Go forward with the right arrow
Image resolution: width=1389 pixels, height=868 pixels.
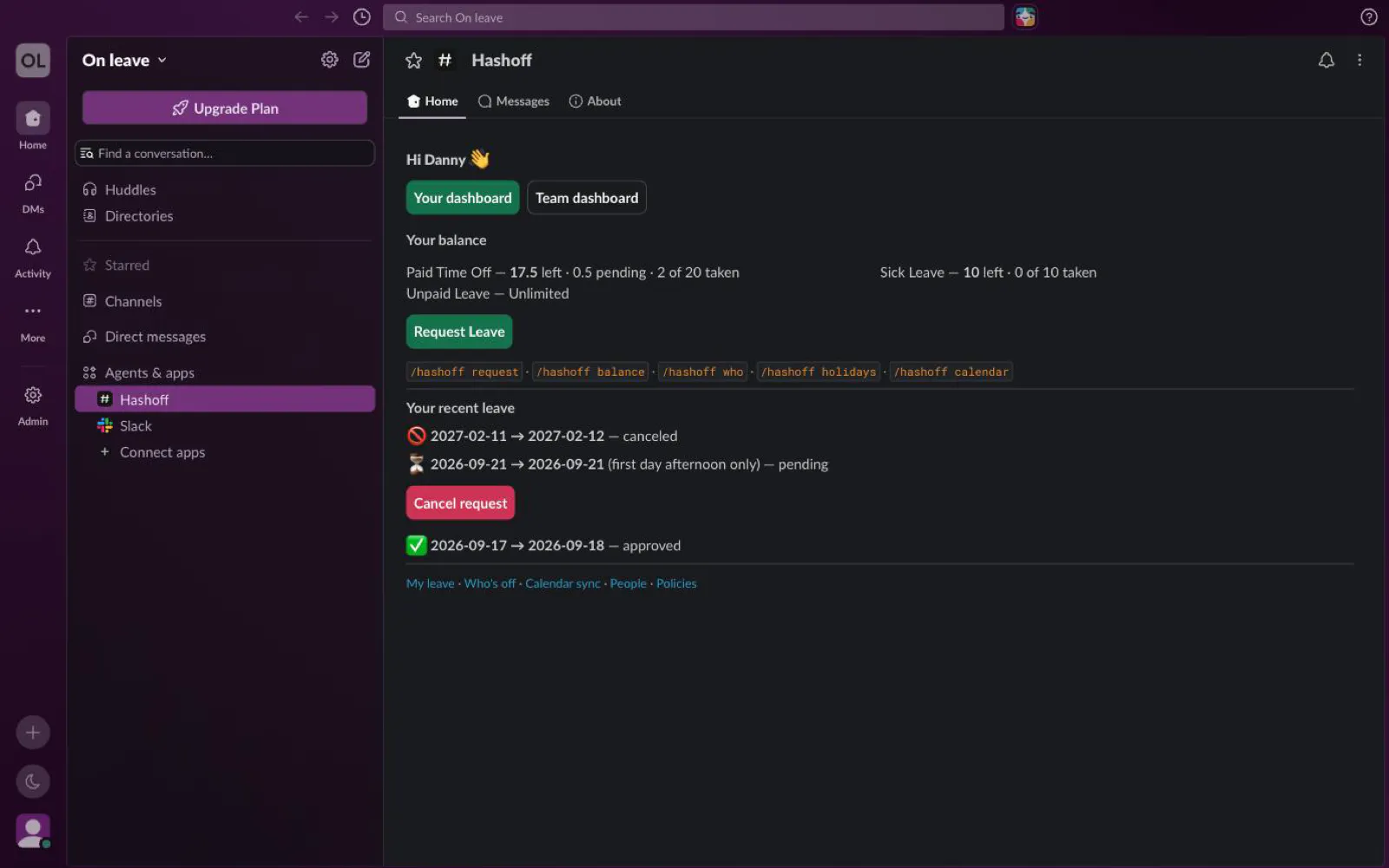pos(332,17)
